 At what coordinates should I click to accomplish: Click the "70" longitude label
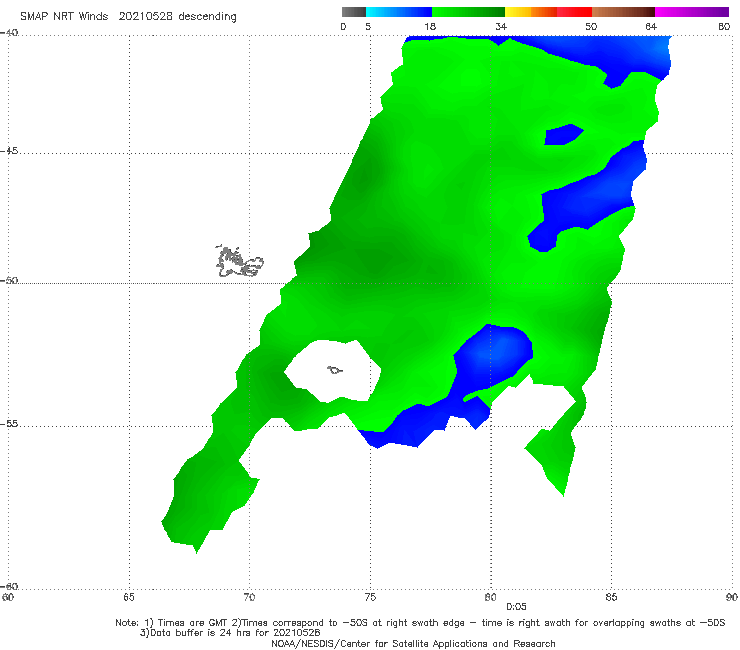pos(249,597)
